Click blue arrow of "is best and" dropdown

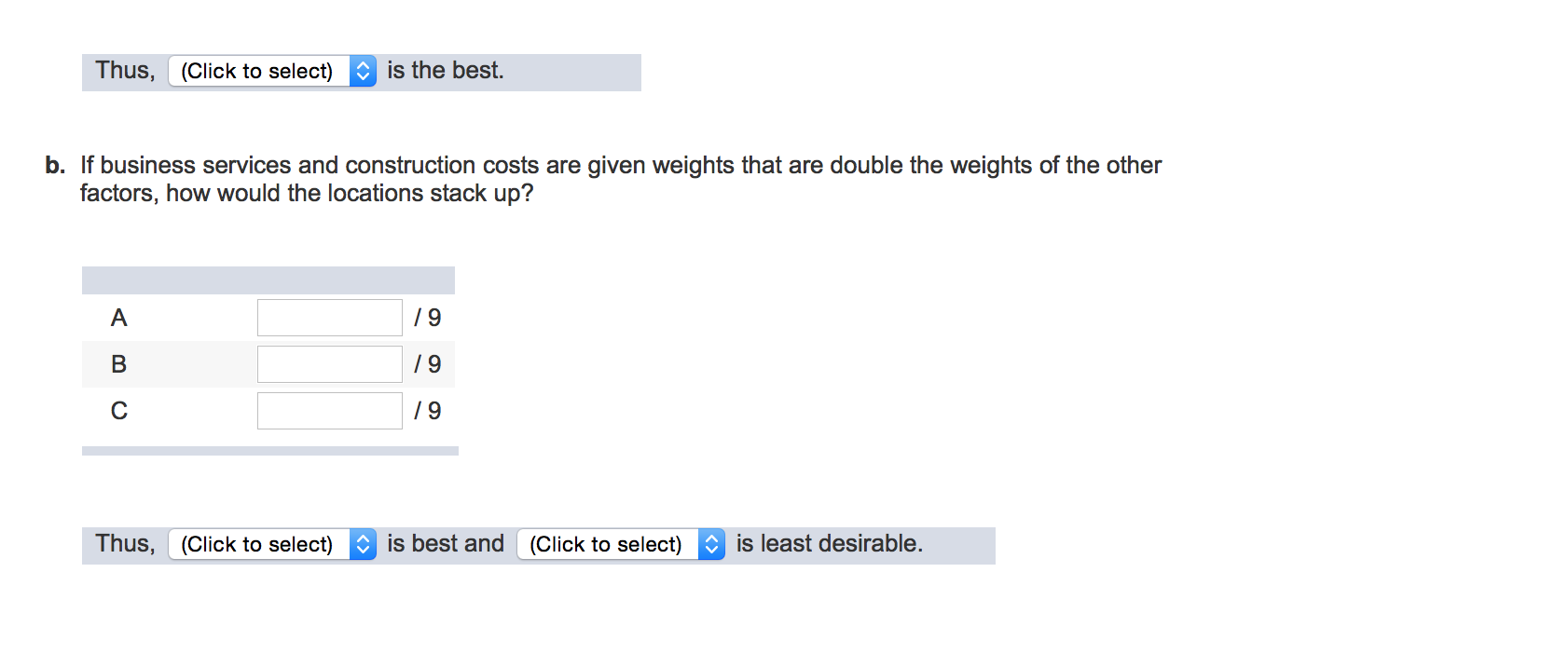pos(363,545)
